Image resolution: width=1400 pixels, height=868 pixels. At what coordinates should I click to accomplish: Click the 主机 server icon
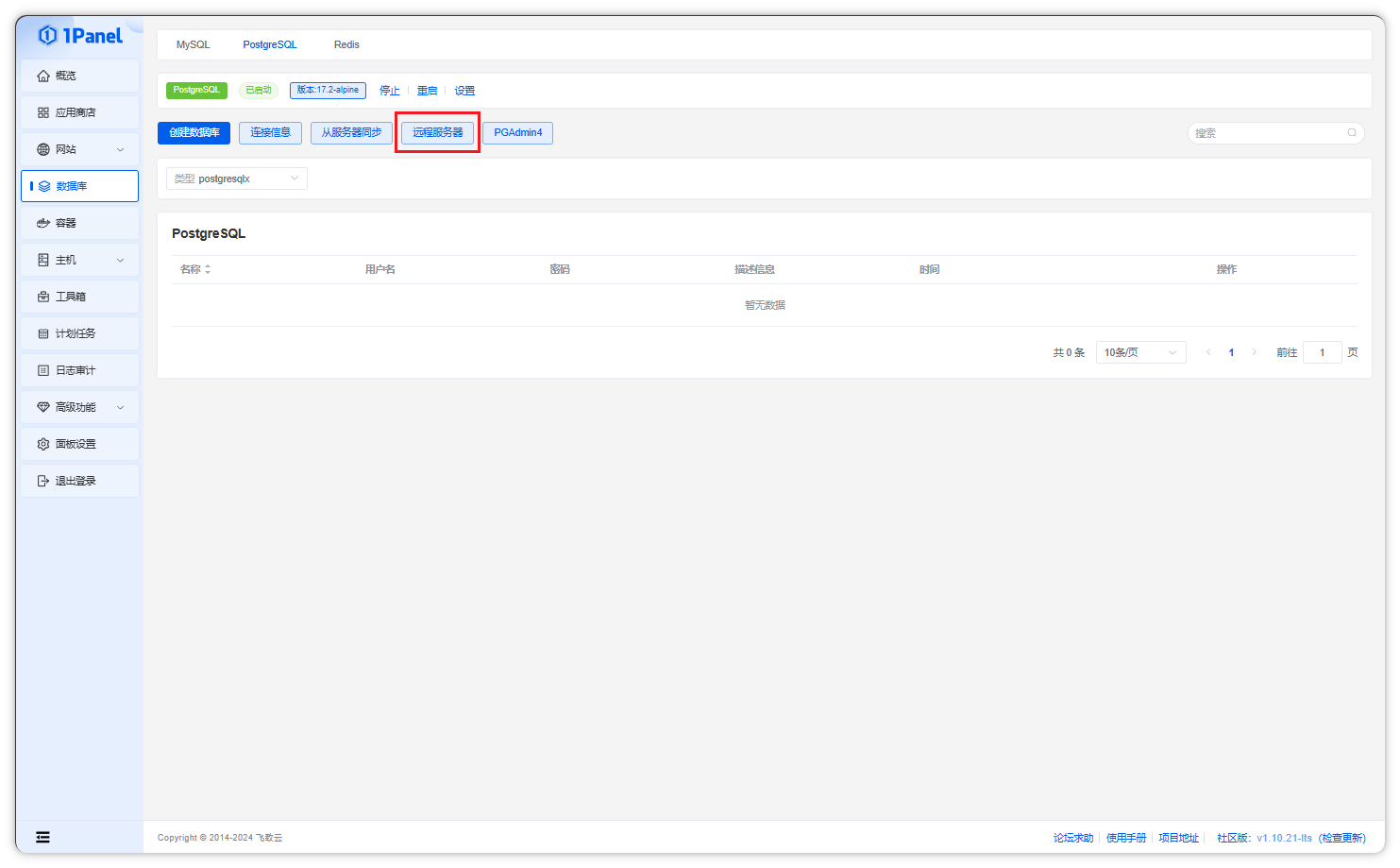point(43,260)
